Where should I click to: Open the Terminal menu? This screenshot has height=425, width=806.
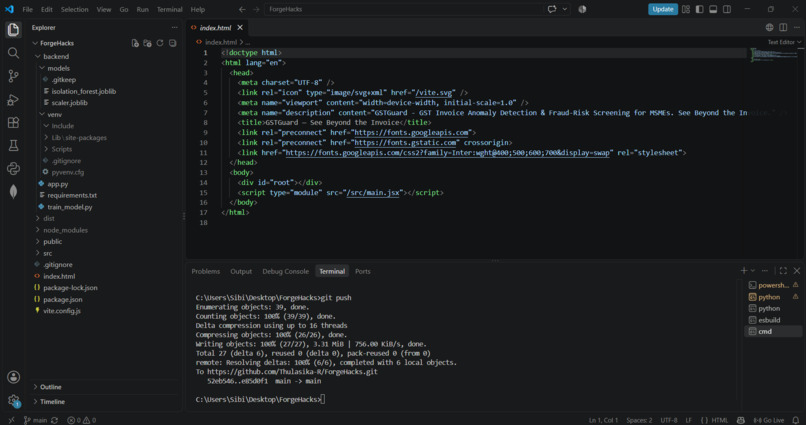tap(170, 9)
